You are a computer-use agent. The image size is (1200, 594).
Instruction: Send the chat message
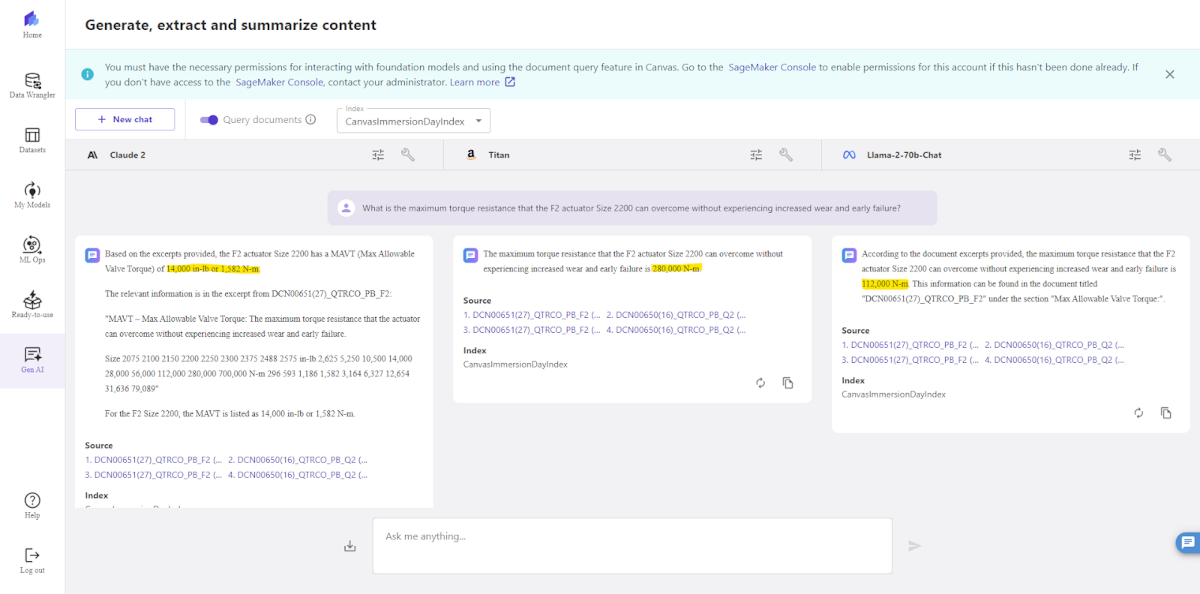(913, 545)
